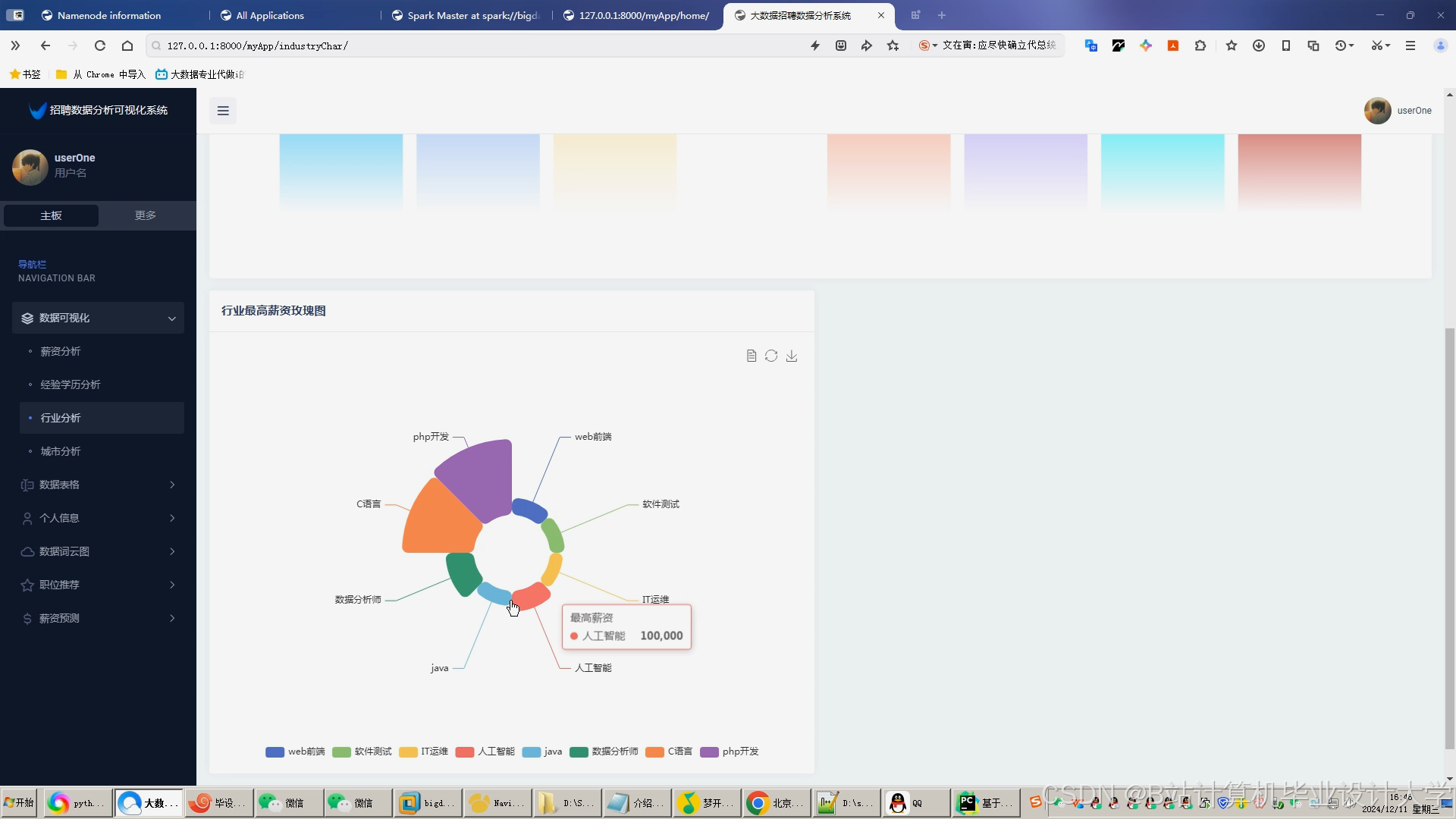
Task: Open the chart's data view icon
Action: coord(751,356)
